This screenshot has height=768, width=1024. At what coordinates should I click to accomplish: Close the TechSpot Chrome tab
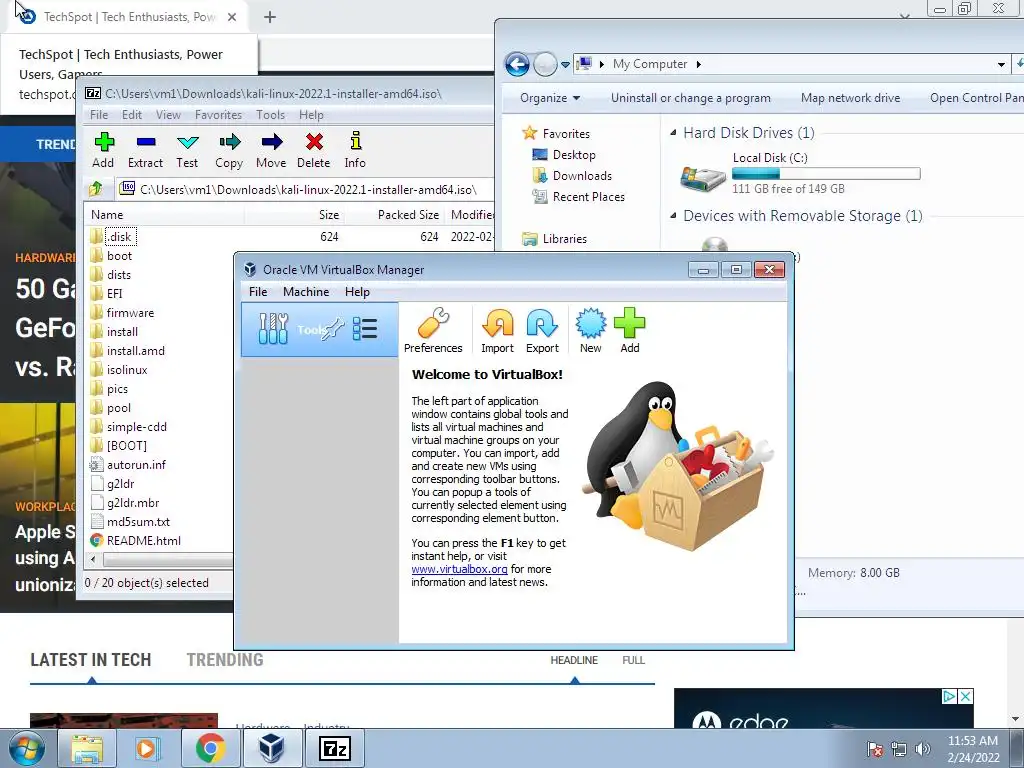pyautogui.click(x=232, y=17)
